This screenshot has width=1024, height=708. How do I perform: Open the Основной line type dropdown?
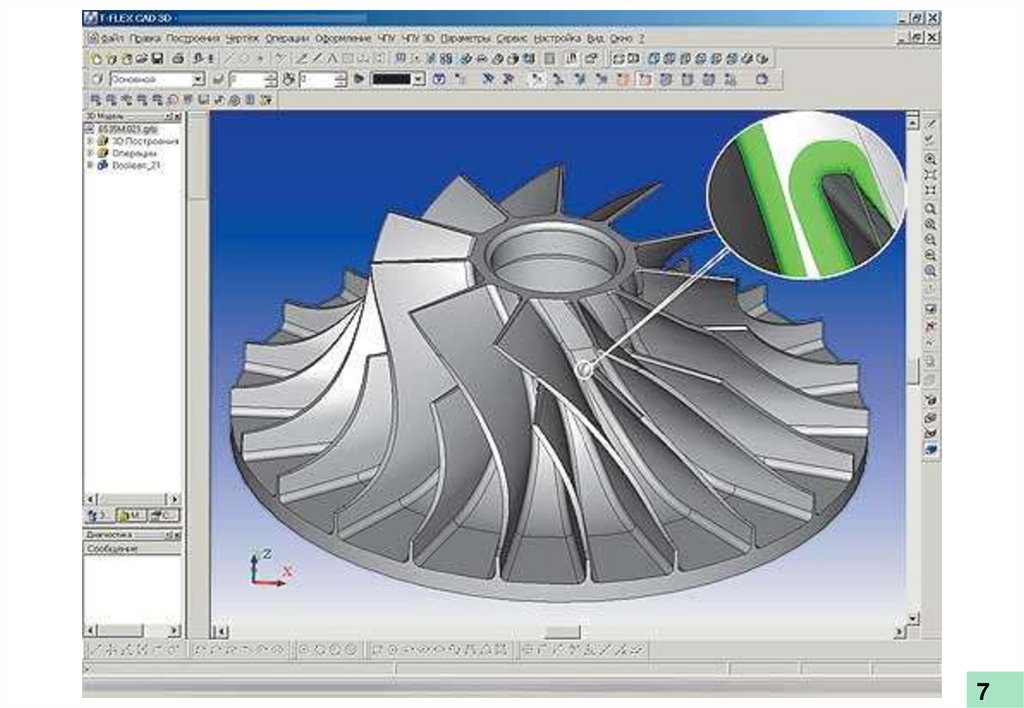198,80
